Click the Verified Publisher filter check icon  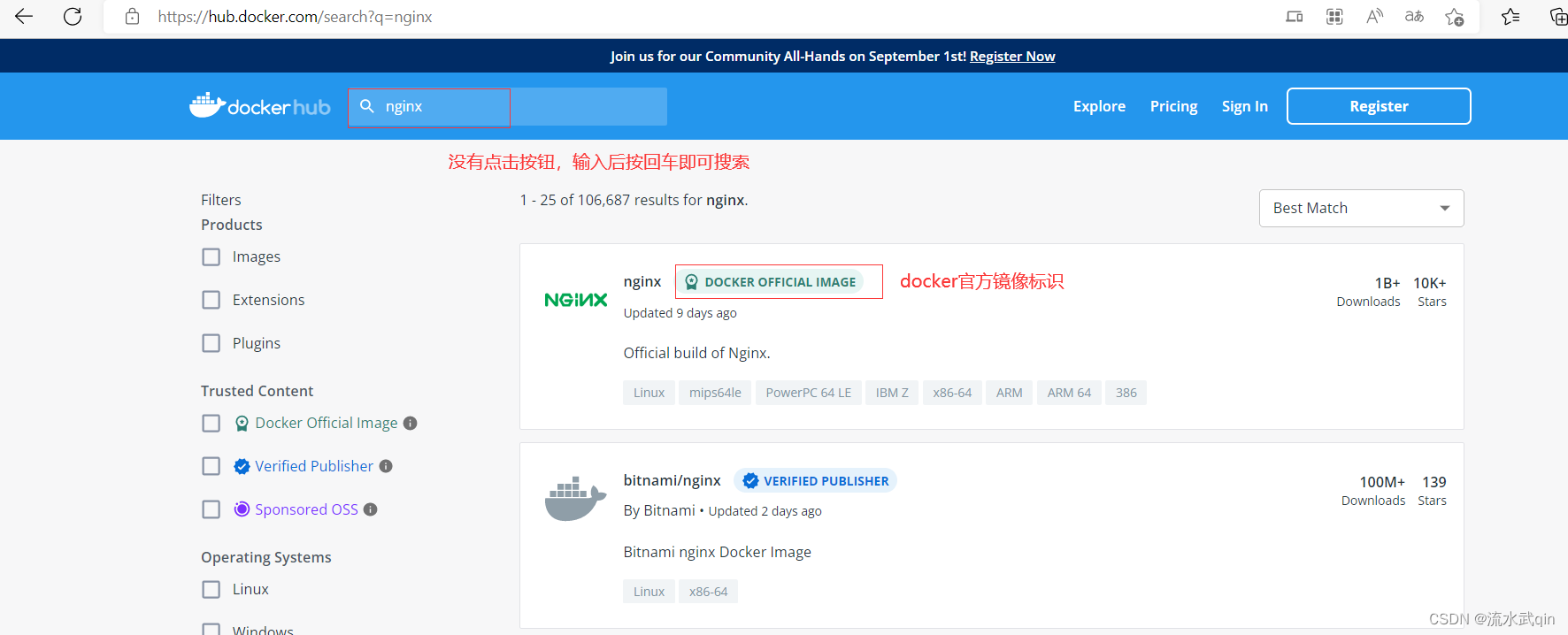tap(242, 466)
